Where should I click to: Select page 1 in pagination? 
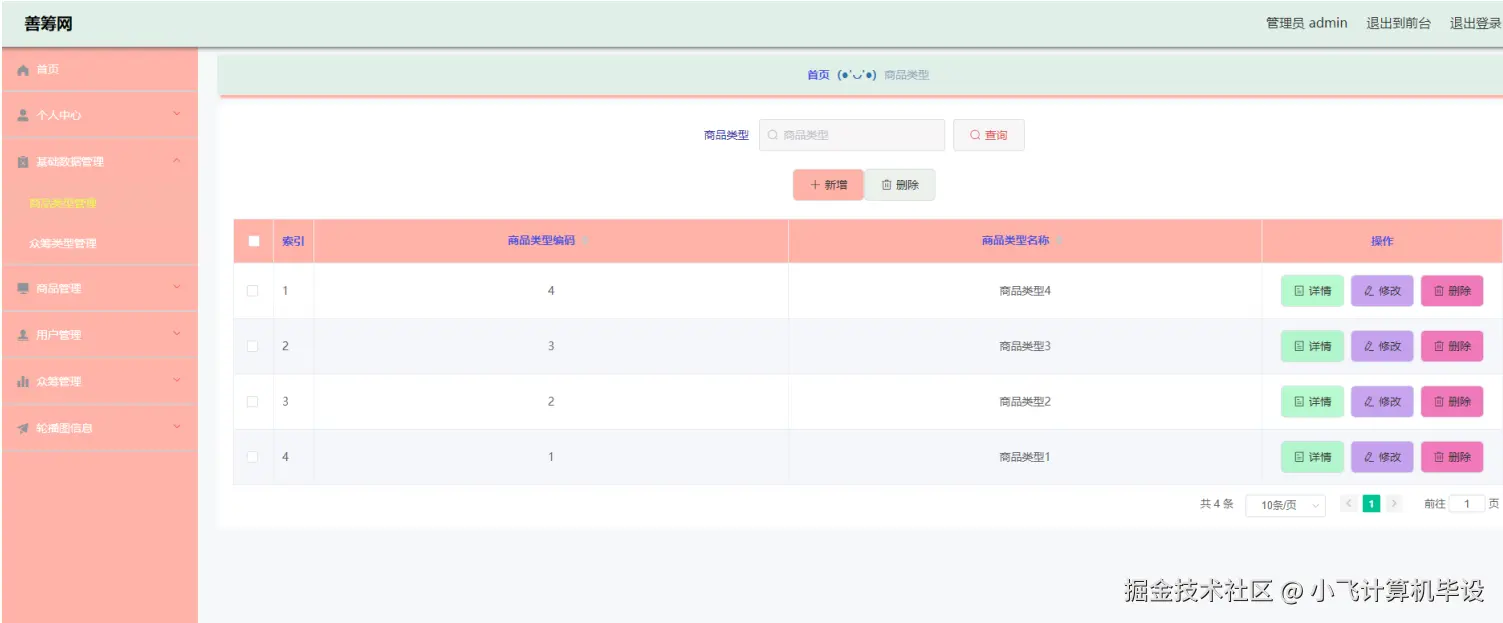[x=1371, y=504]
